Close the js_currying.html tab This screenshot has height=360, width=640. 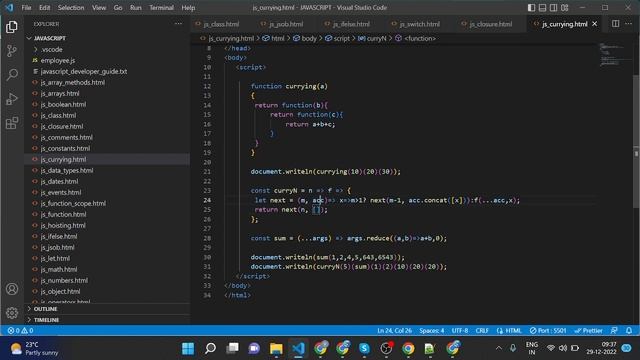pyautogui.click(x=595, y=24)
